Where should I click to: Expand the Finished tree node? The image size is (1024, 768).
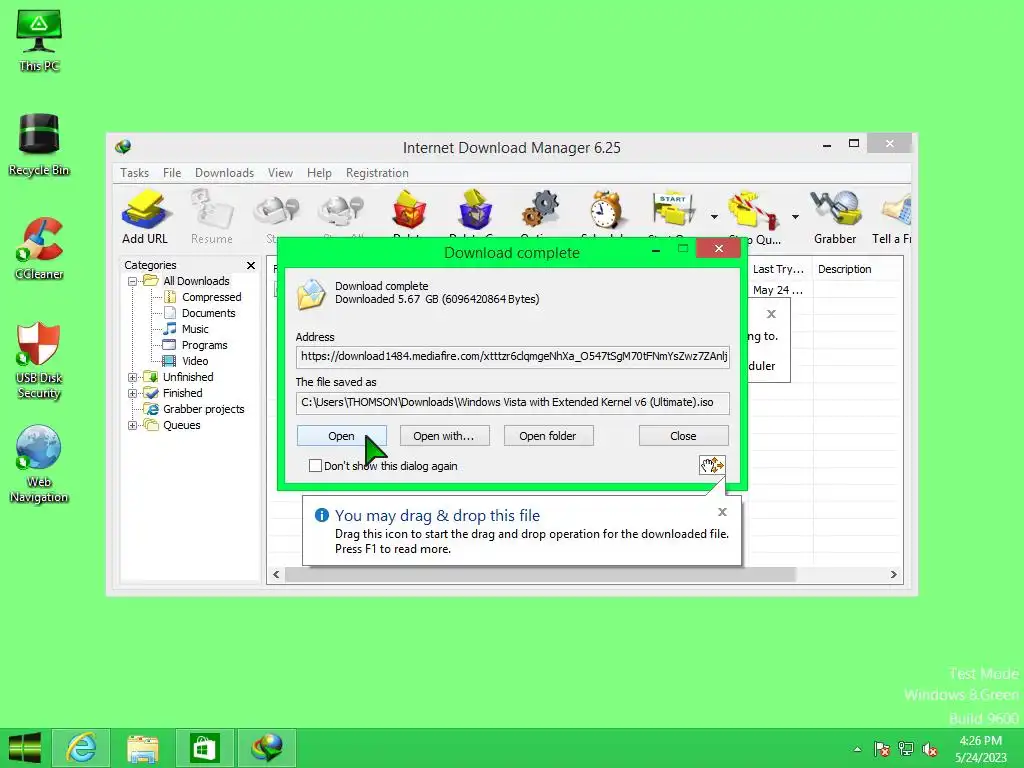133,393
